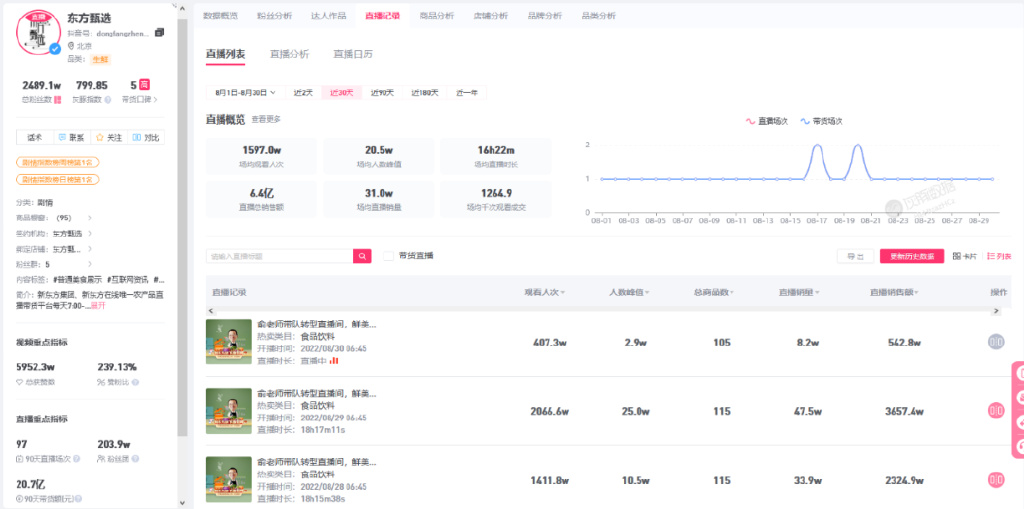This screenshot has width=1024, height=509.
Task: Sort by the 观看人次 column
Action: tap(545, 292)
